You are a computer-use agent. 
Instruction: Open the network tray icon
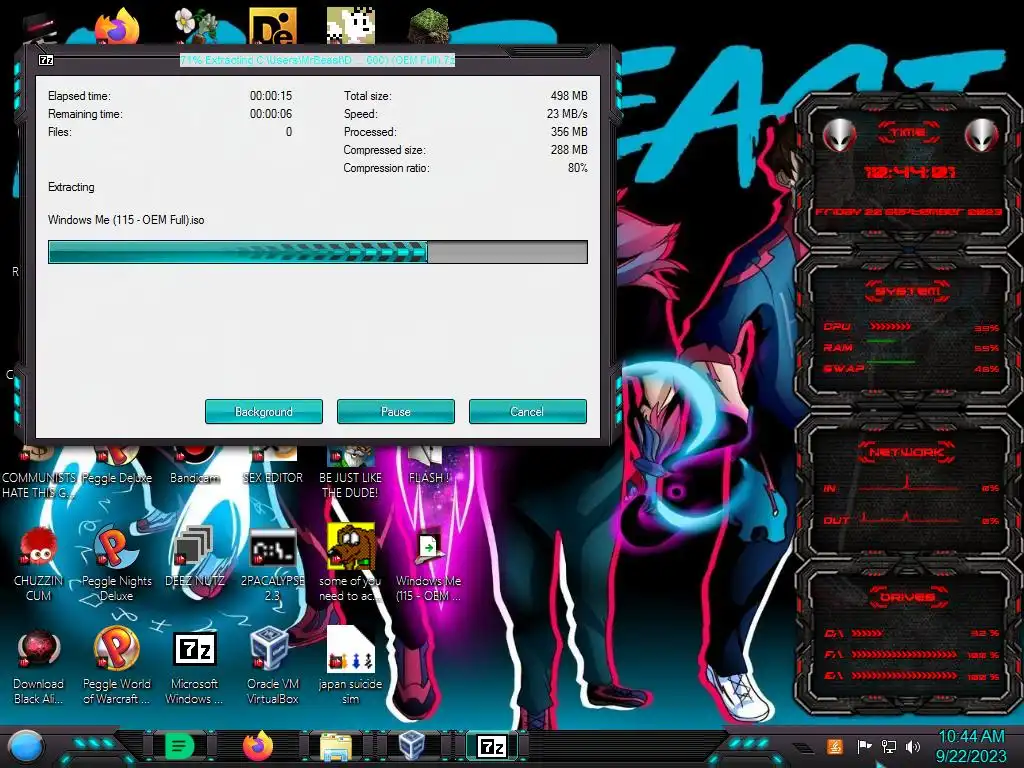(889, 746)
